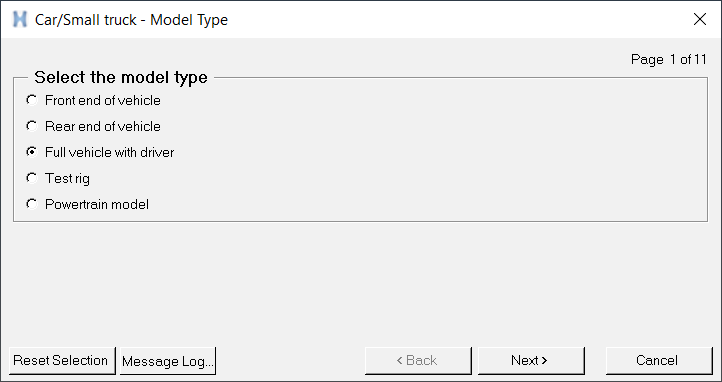Close the Model Type dialog with X
The width and height of the screenshot is (722, 382).
pyautogui.click(x=700, y=19)
